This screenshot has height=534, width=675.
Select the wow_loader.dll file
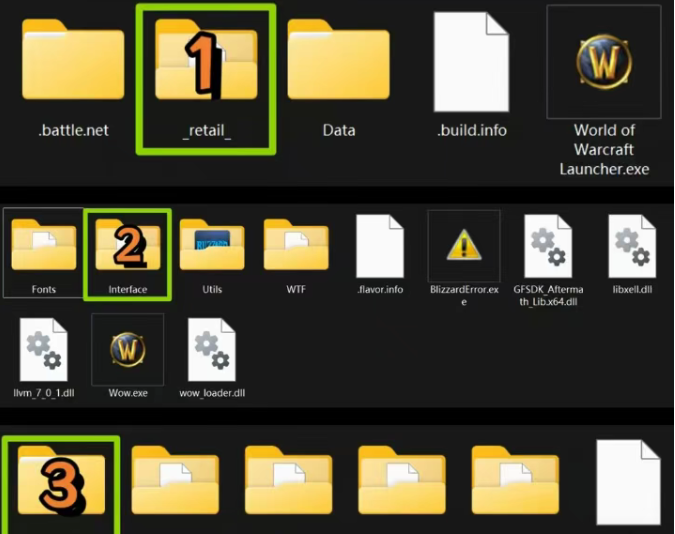(212, 350)
